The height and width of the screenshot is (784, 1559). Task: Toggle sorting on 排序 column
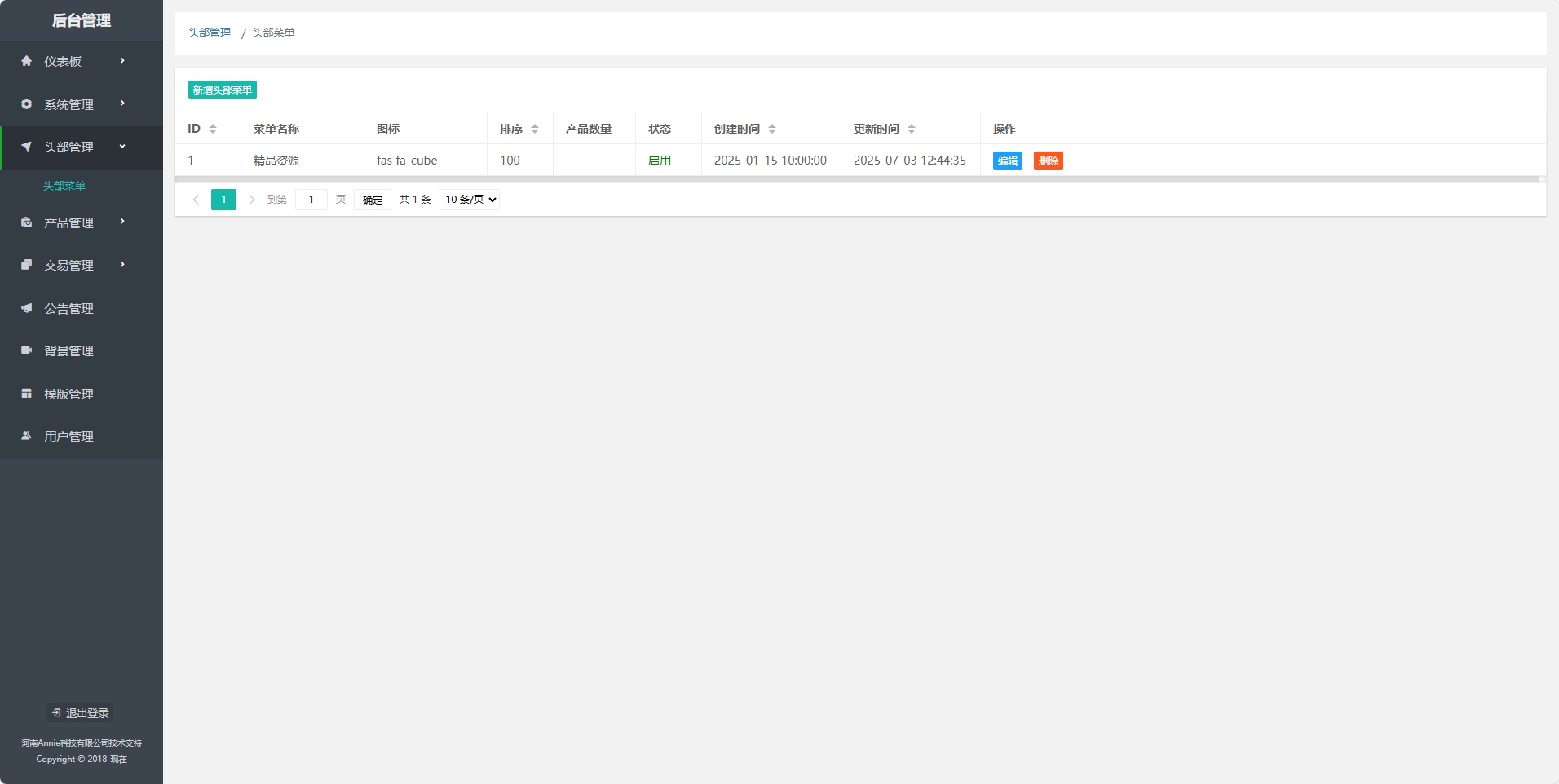(x=535, y=129)
